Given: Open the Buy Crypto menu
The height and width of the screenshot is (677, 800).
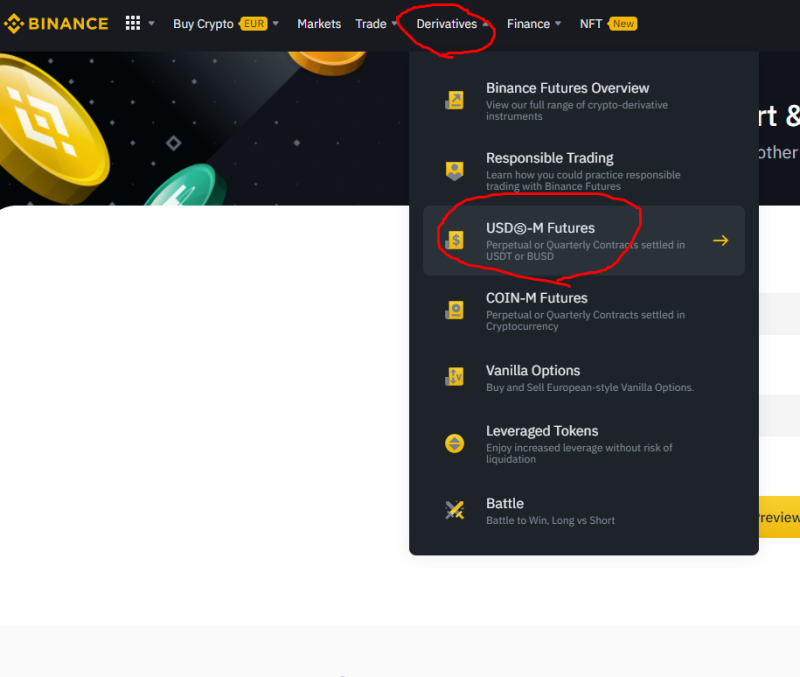Looking at the screenshot, I should (203, 24).
